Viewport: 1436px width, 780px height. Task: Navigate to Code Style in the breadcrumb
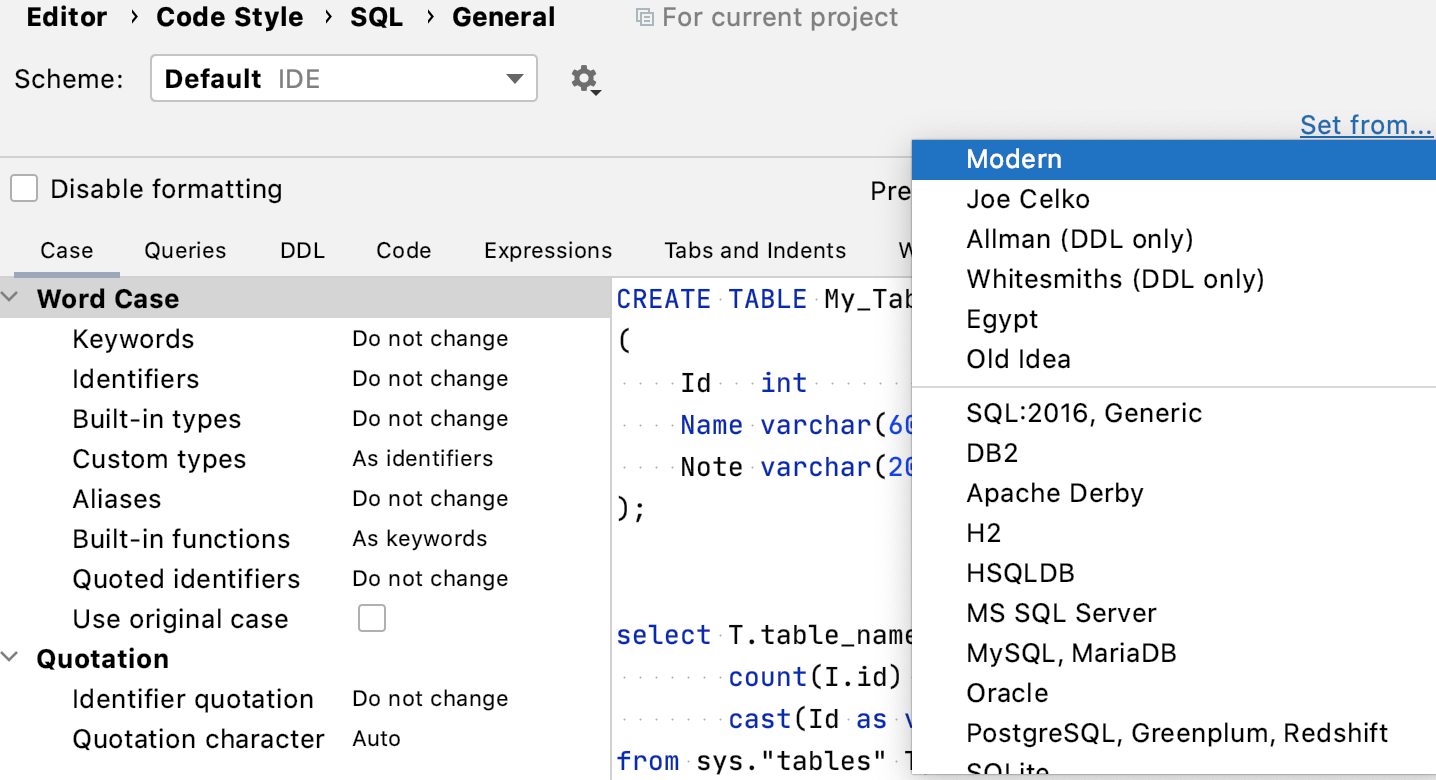pos(229,16)
